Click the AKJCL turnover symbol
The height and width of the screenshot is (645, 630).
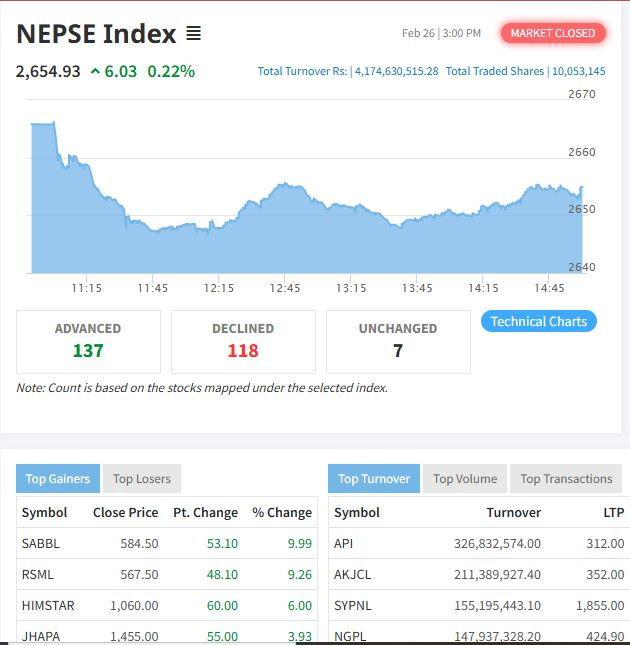(x=352, y=575)
